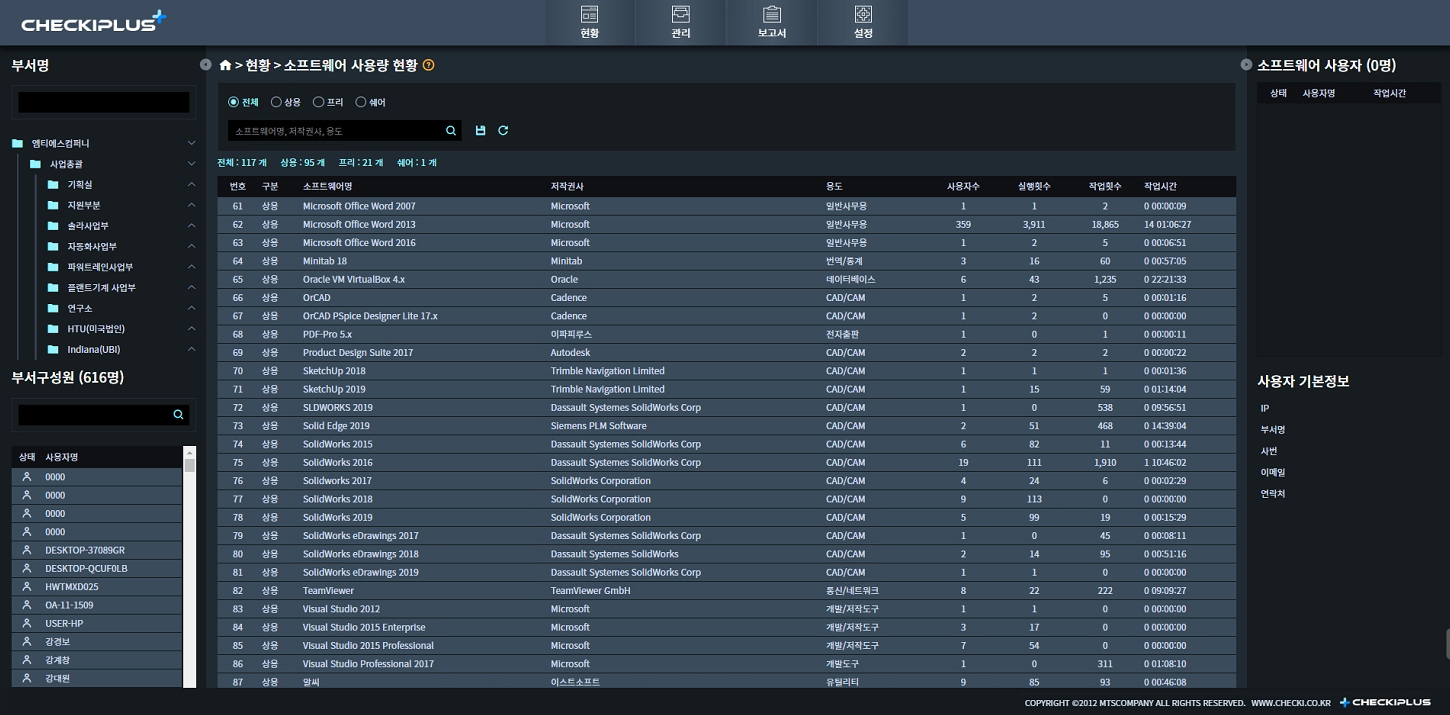
Task: Click the magnifier icon in the member search box
Action: (178, 415)
